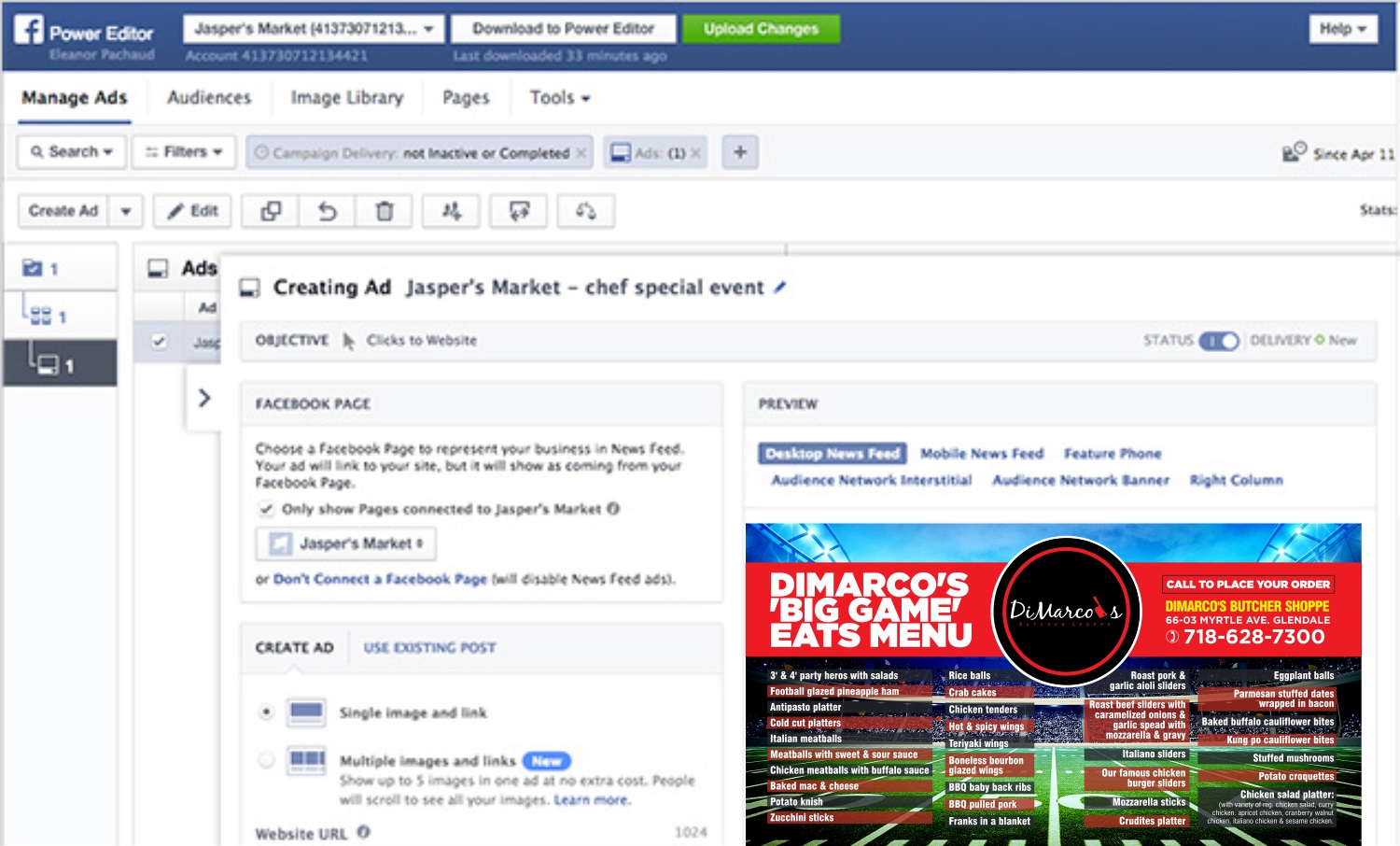Click the chevron arrow to collapse the editor panel
The width and height of the screenshot is (1400, 846).
coord(204,398)
